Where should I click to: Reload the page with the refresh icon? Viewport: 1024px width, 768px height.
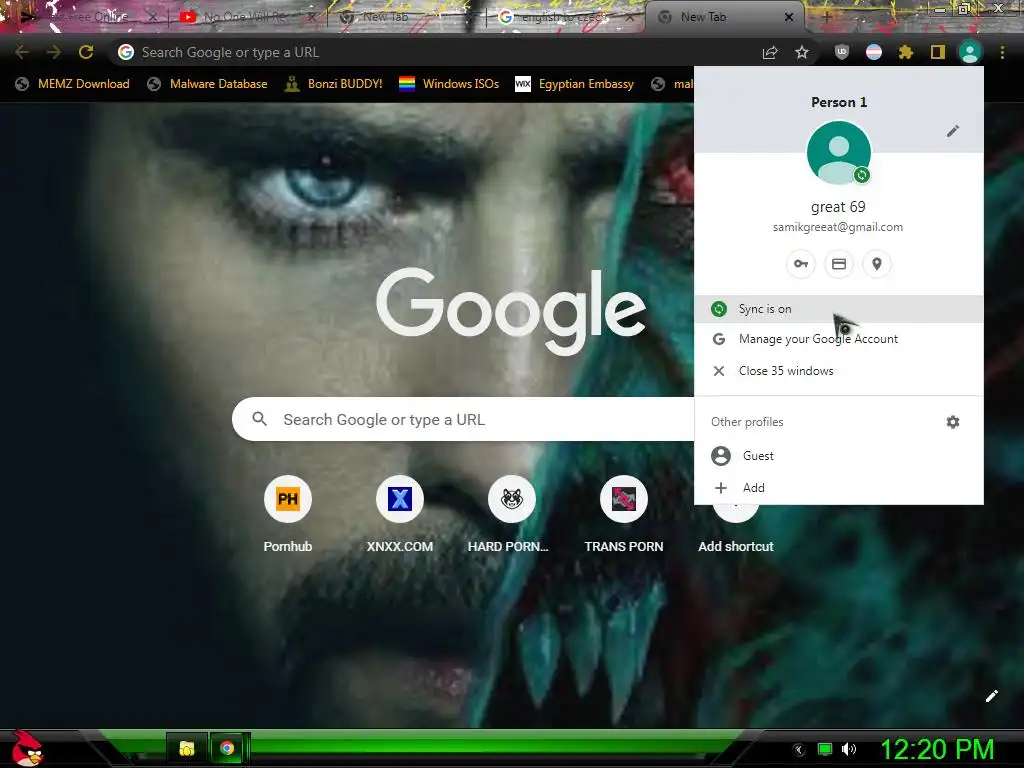coord(86,52)
